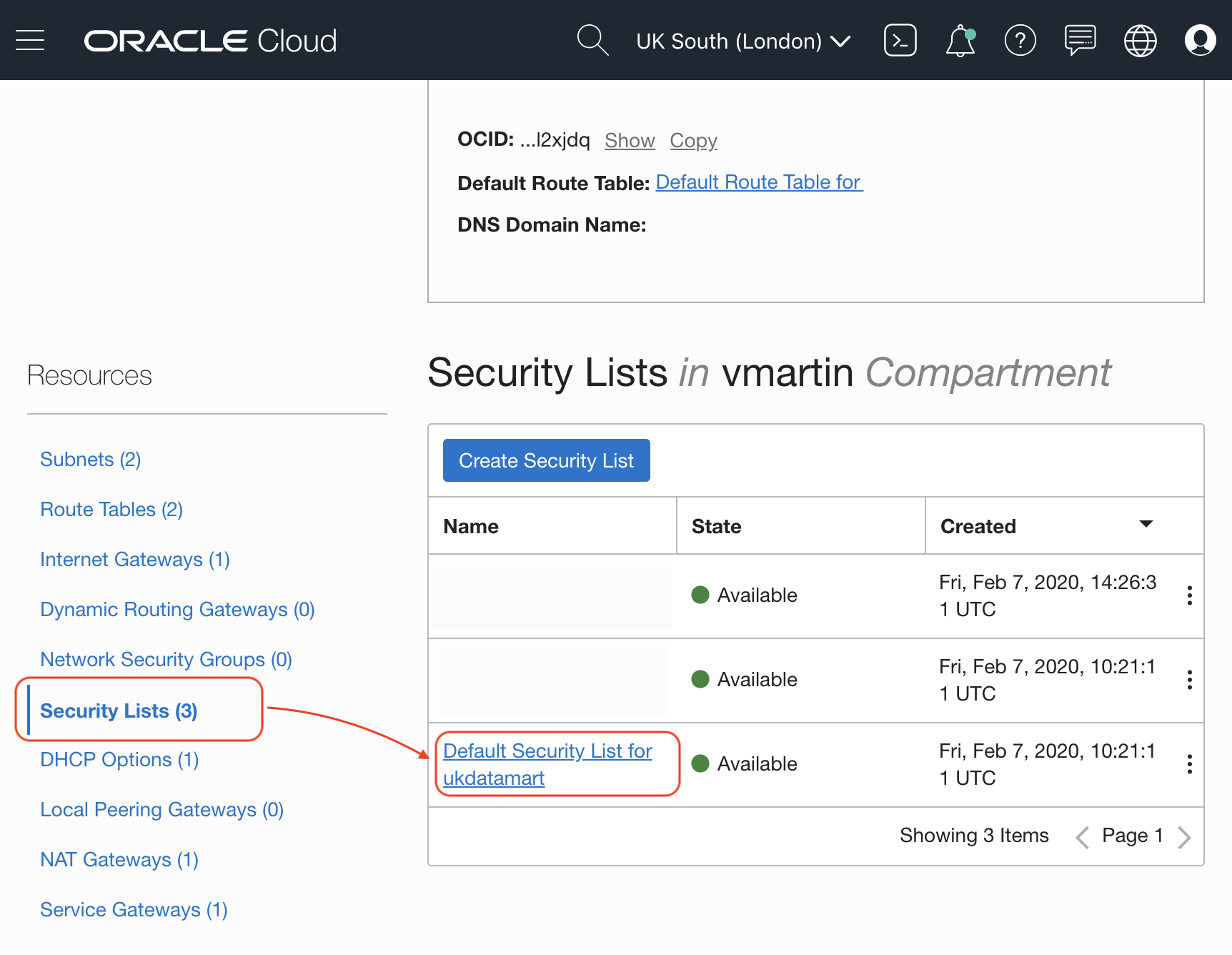Open the user profile avatar
The image size is (1232, 955).
[1200, 40]
